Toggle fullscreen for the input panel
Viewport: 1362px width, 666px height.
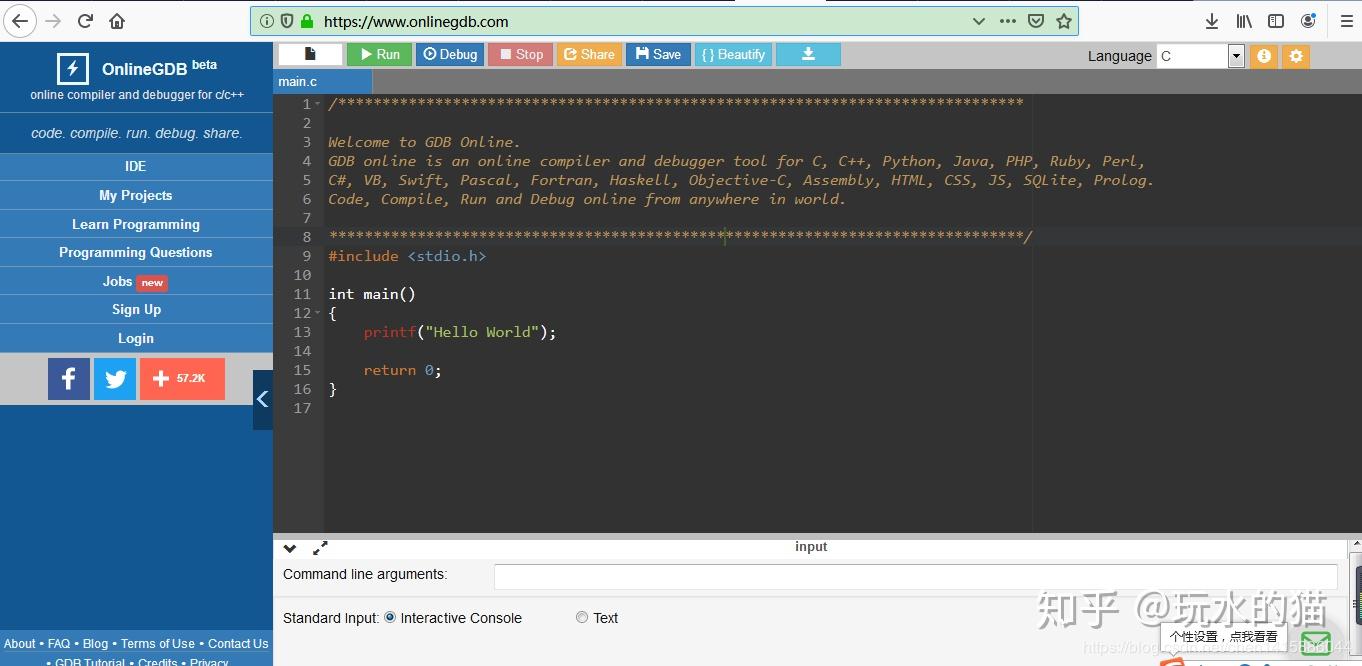pyautogui.click(x=320, y=548)
